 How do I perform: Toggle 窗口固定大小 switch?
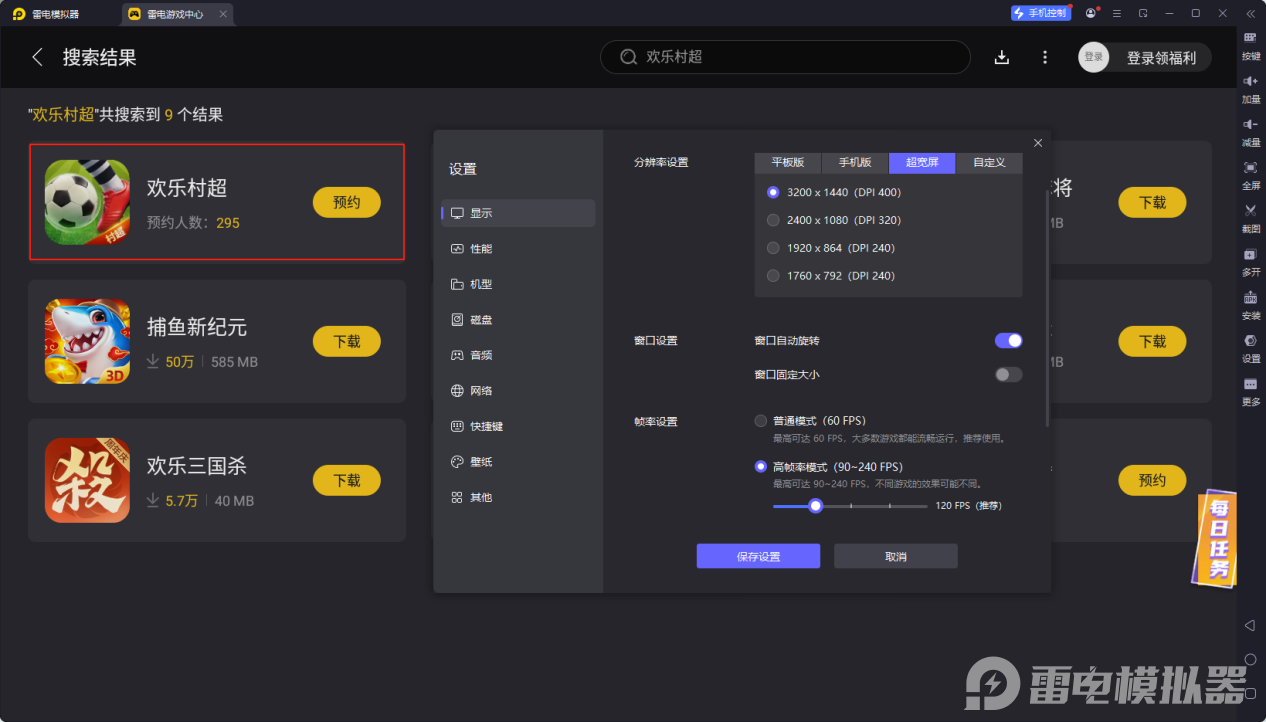pyautogui.click(x=1008, y=375)
